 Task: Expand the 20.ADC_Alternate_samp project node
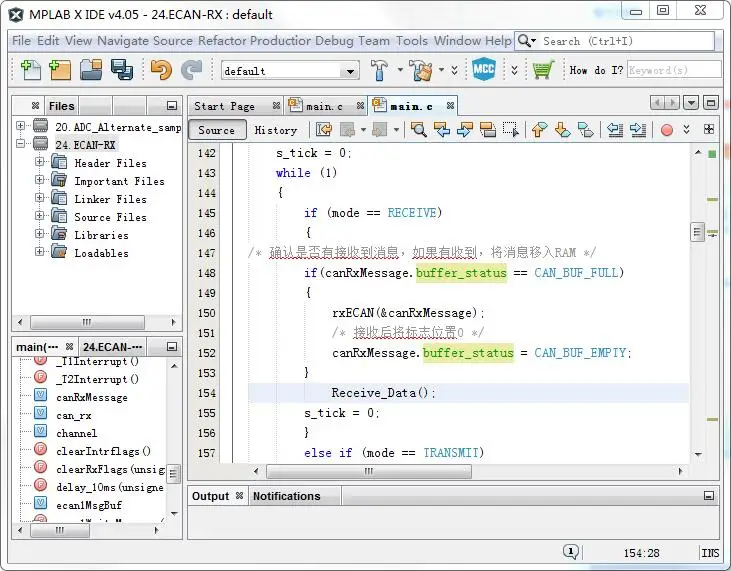coord(21,125)
